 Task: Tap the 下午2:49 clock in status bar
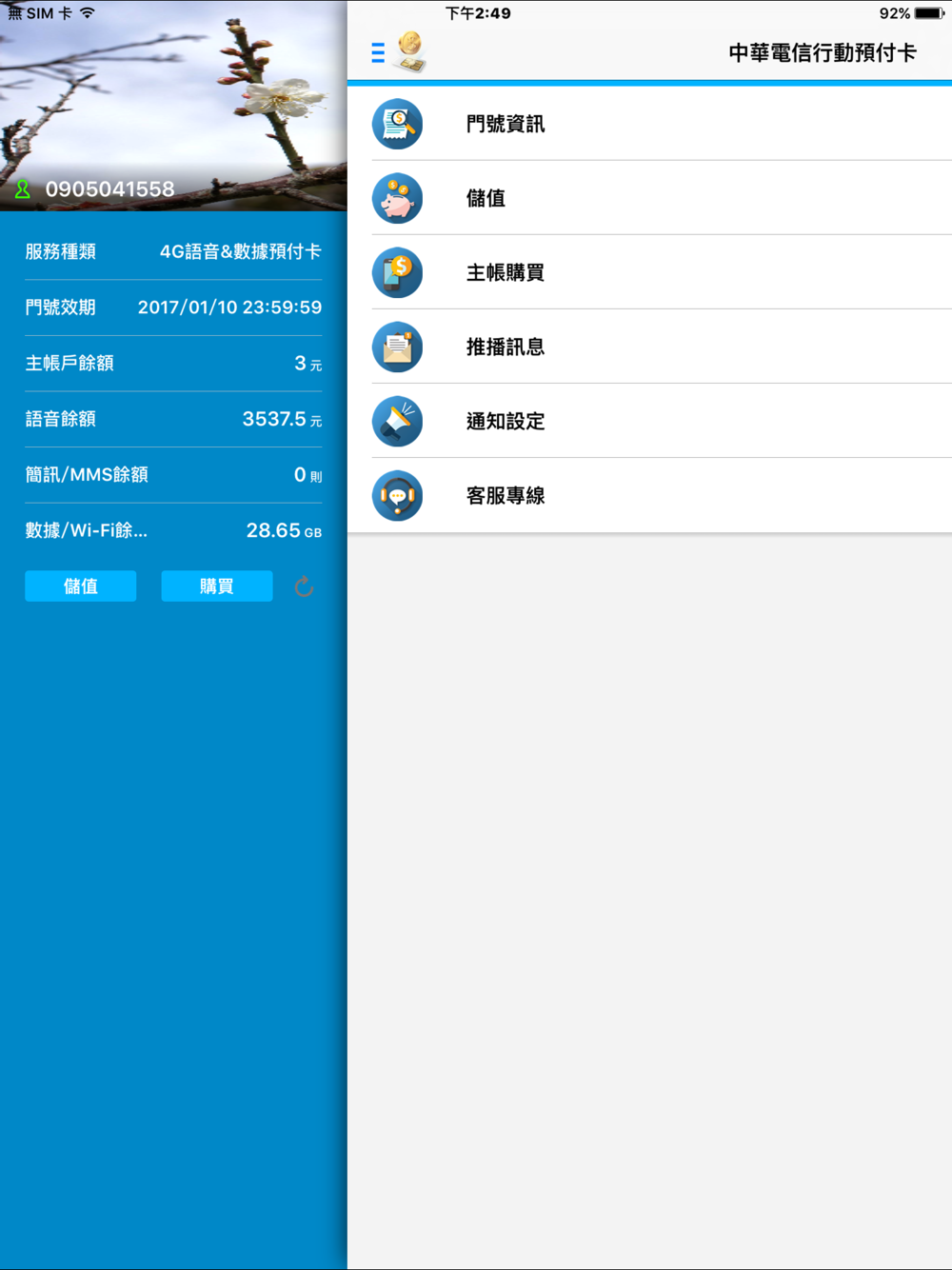coord(478,13)
